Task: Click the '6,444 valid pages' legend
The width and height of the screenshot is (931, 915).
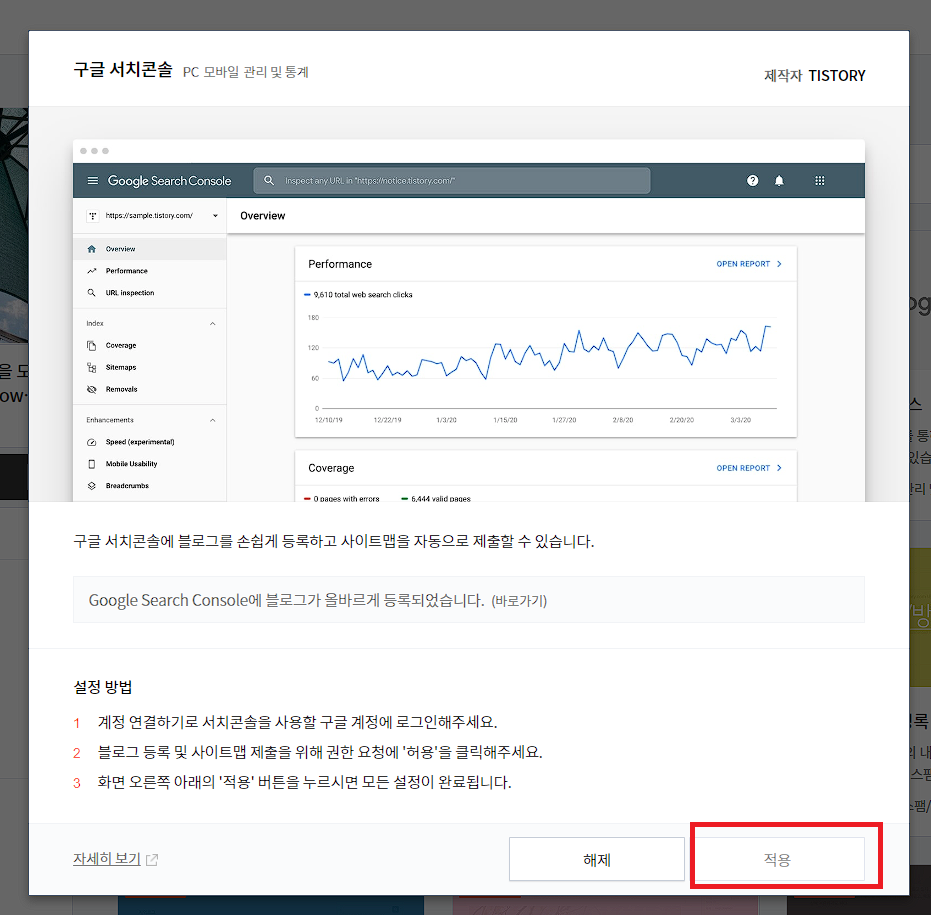Action: [x=436, y=499]
